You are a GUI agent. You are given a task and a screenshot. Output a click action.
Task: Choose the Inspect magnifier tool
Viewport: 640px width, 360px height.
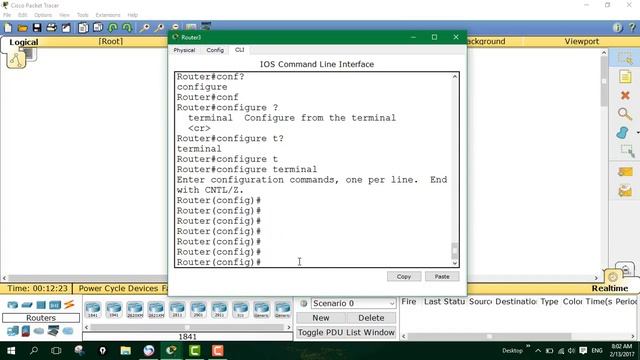(x=625, y=114)
